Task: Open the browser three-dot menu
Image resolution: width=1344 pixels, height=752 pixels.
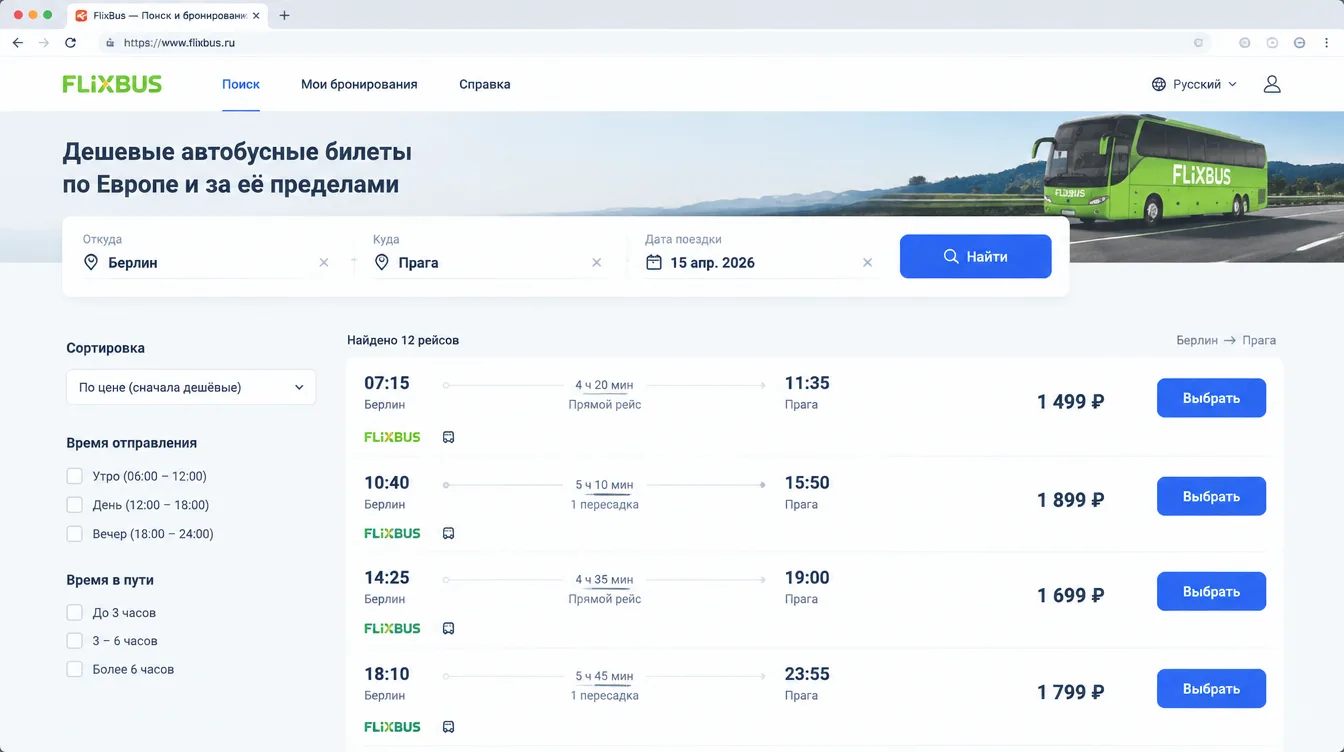Action: [1325, 43]
